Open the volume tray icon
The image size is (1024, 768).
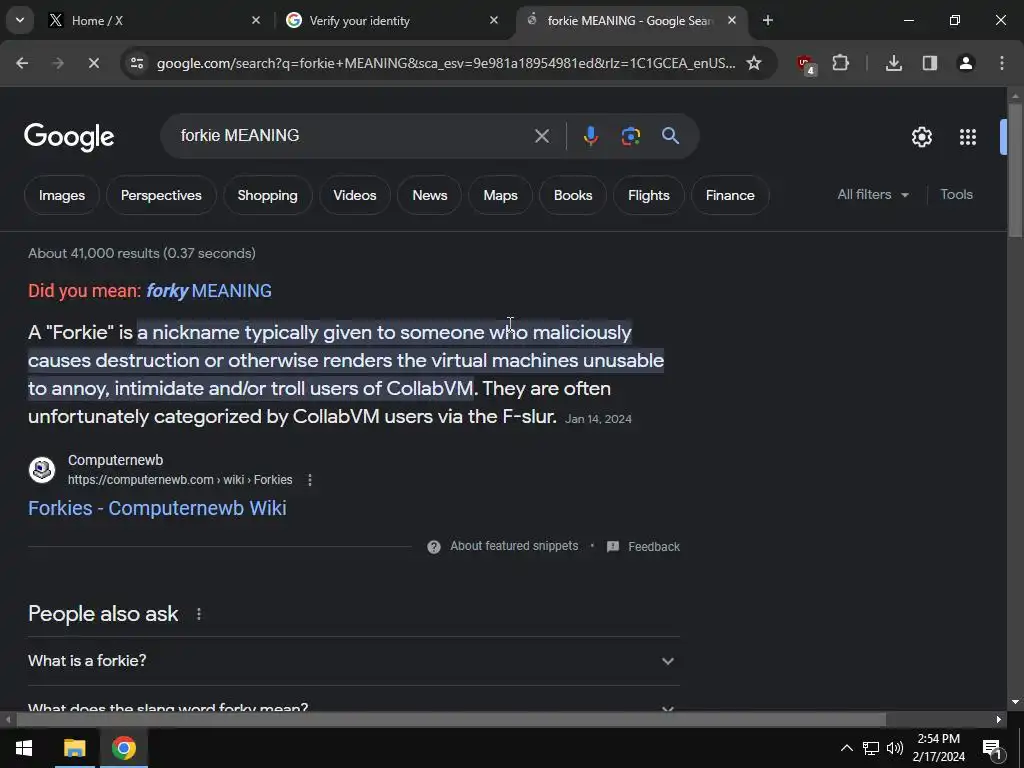(x=895, y=748)
